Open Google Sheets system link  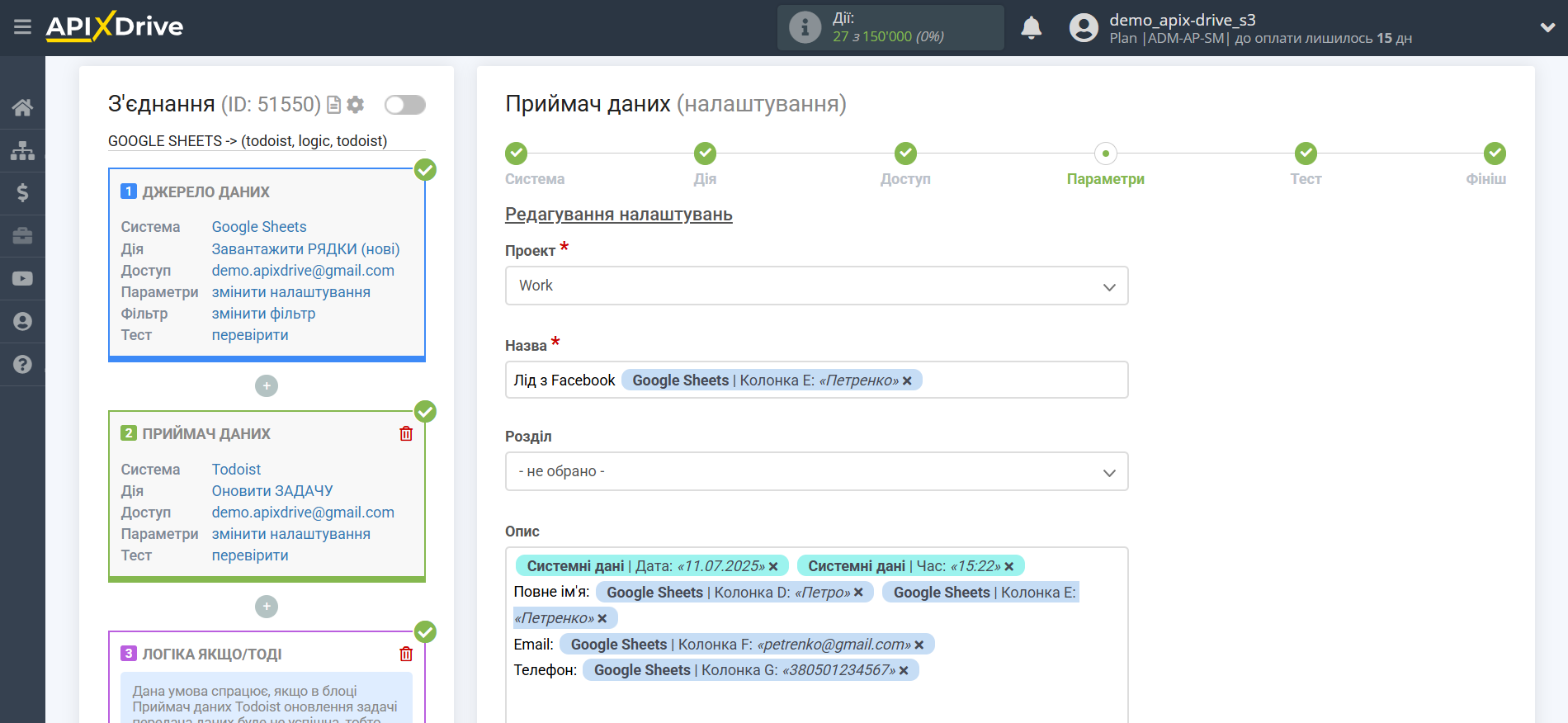[x=259, y=227]
